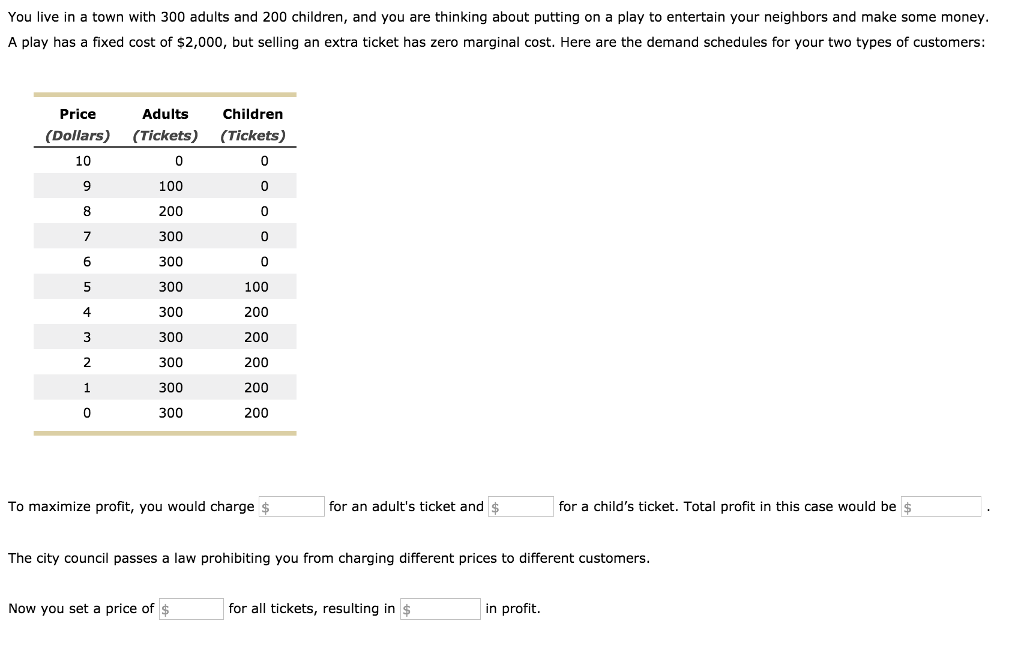Screen dimensions: 1024x648
Task: Click the phrase 'in profit'
Action: 510,608
